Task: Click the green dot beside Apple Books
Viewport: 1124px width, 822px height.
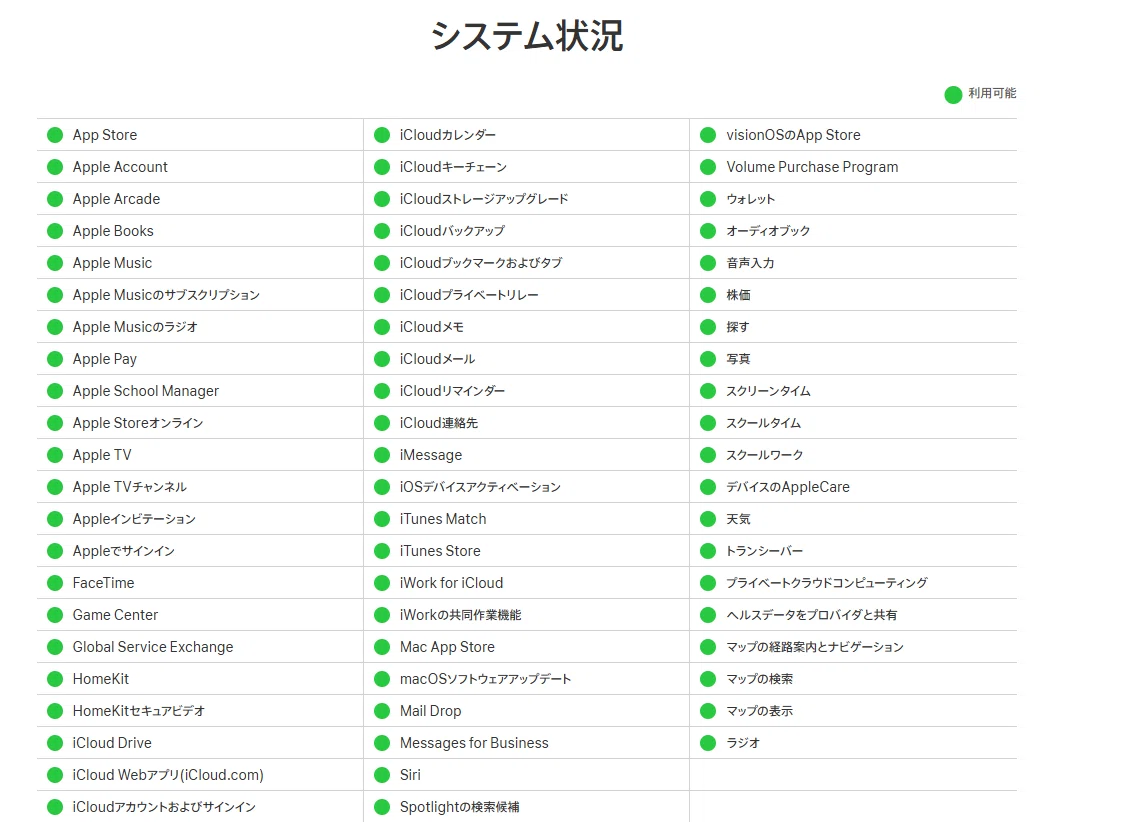Action: pyautogui.click(x=55, y=231)
